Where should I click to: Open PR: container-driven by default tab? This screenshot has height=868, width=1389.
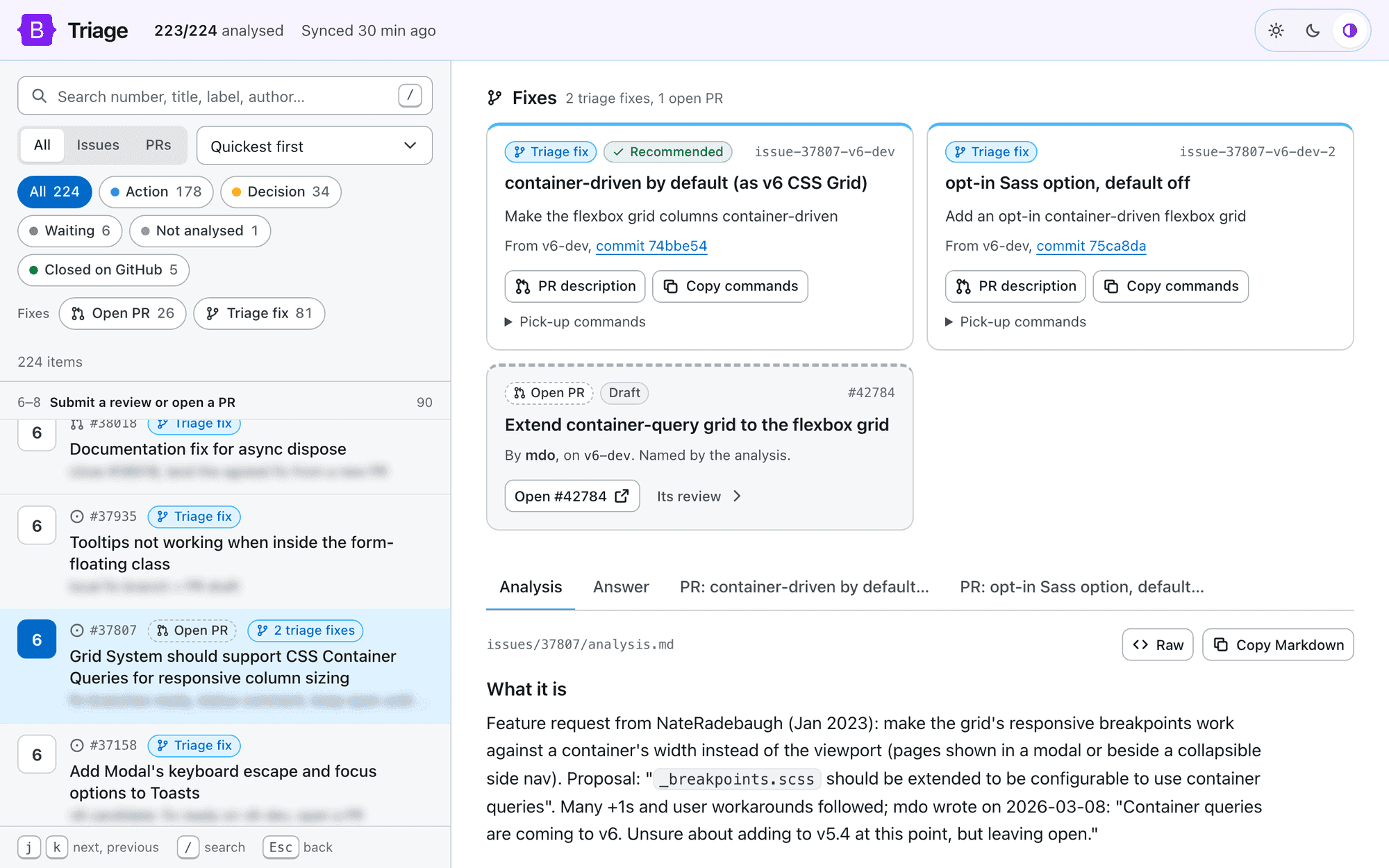(x=804, y=587)
